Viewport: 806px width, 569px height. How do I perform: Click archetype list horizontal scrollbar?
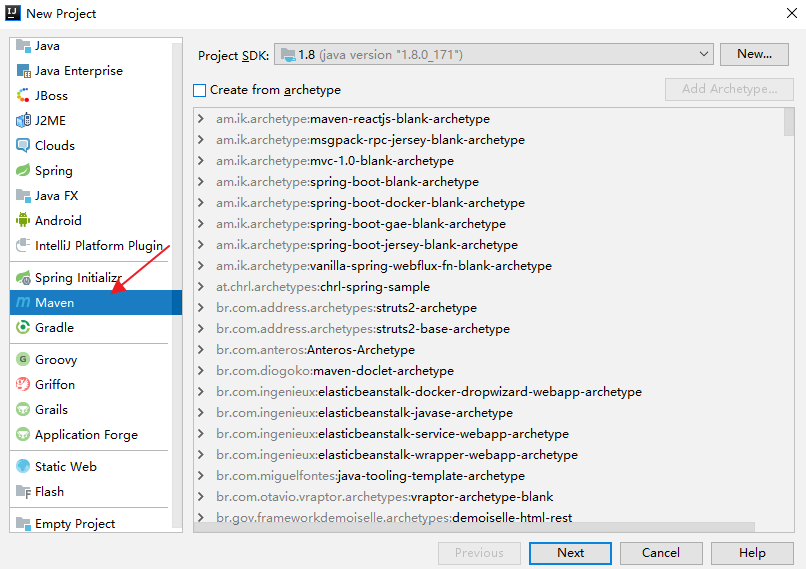pos(474,527)
